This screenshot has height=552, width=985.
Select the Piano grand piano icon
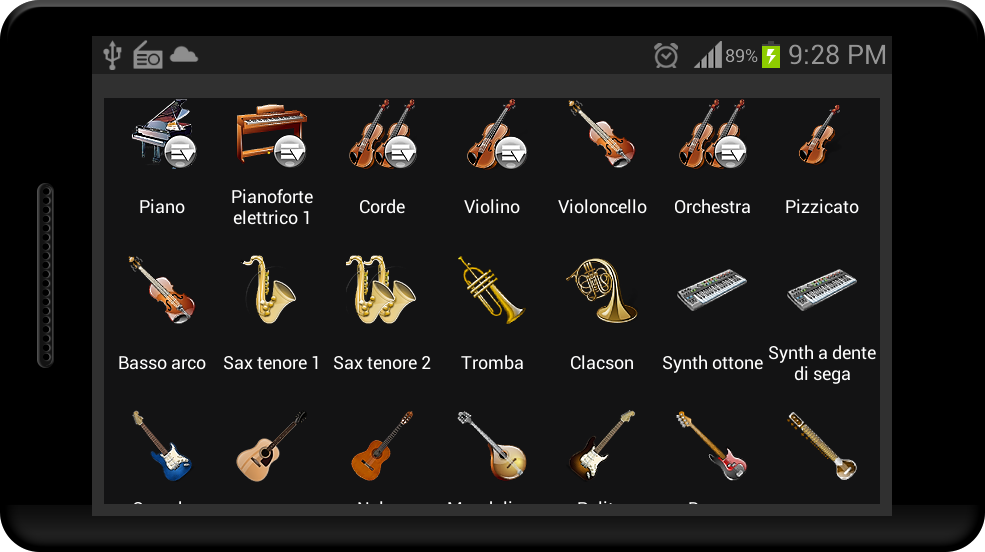tap(162, 133)
